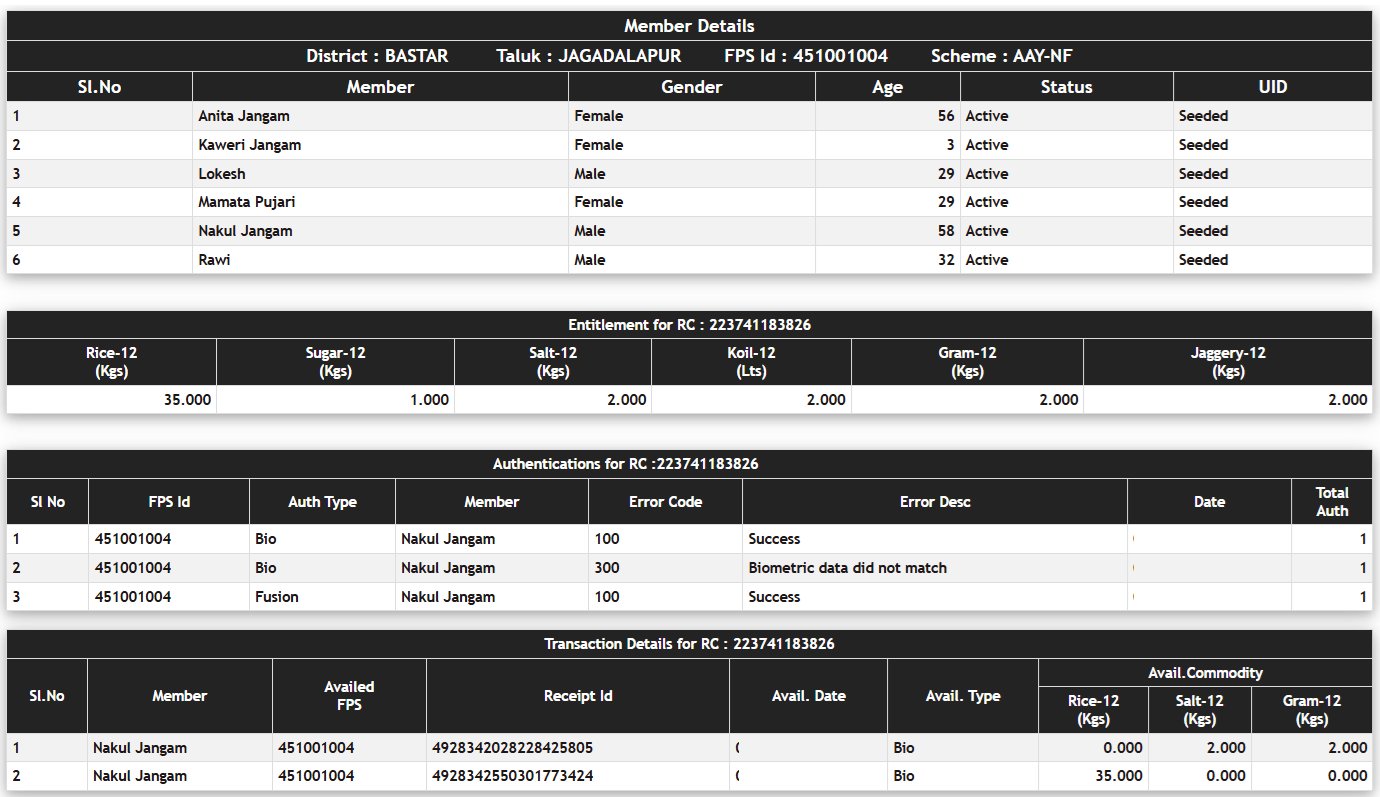Click the Receipt Id column header

click(578, 696)
